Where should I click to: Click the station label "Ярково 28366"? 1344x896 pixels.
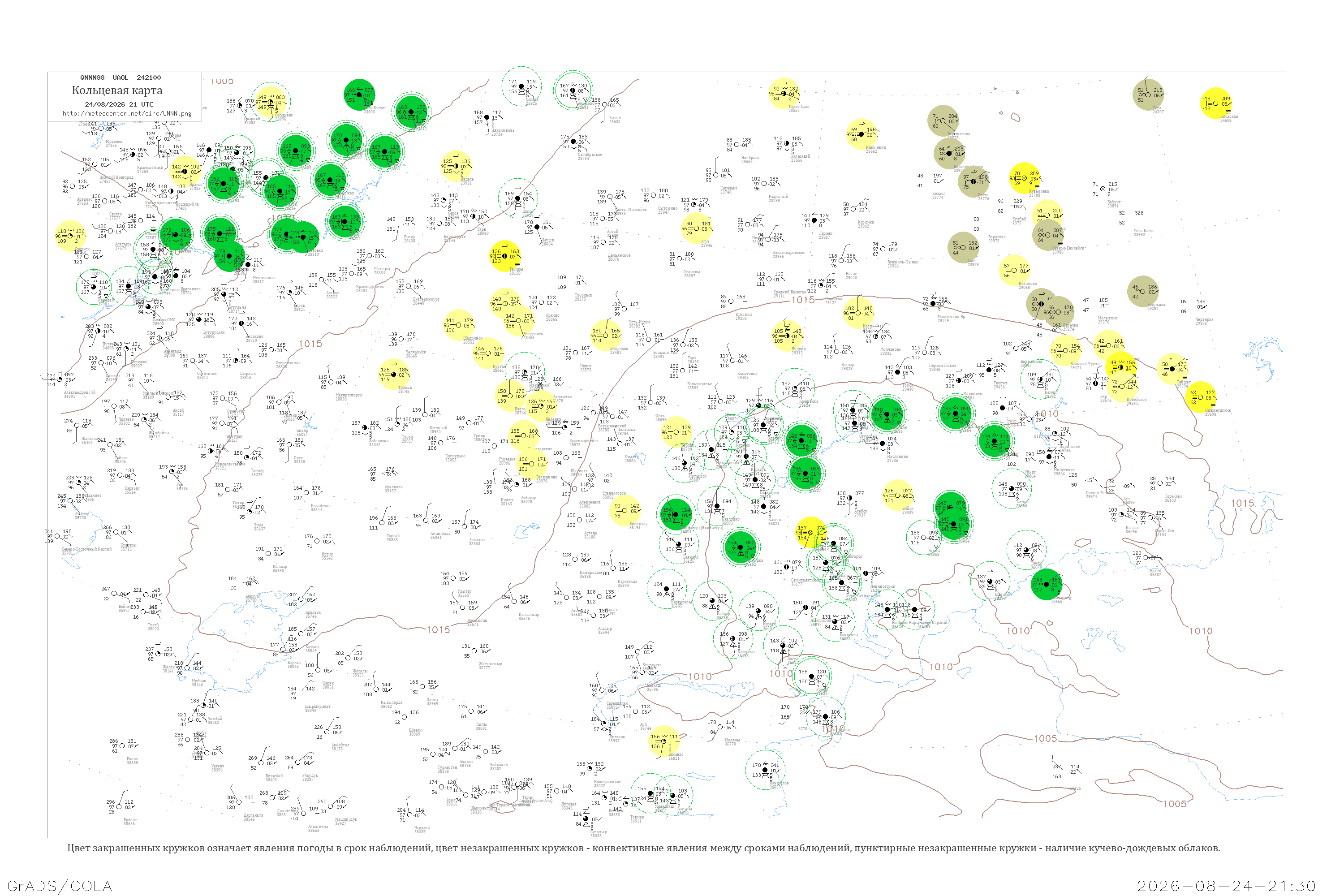[x=552, y=317]
